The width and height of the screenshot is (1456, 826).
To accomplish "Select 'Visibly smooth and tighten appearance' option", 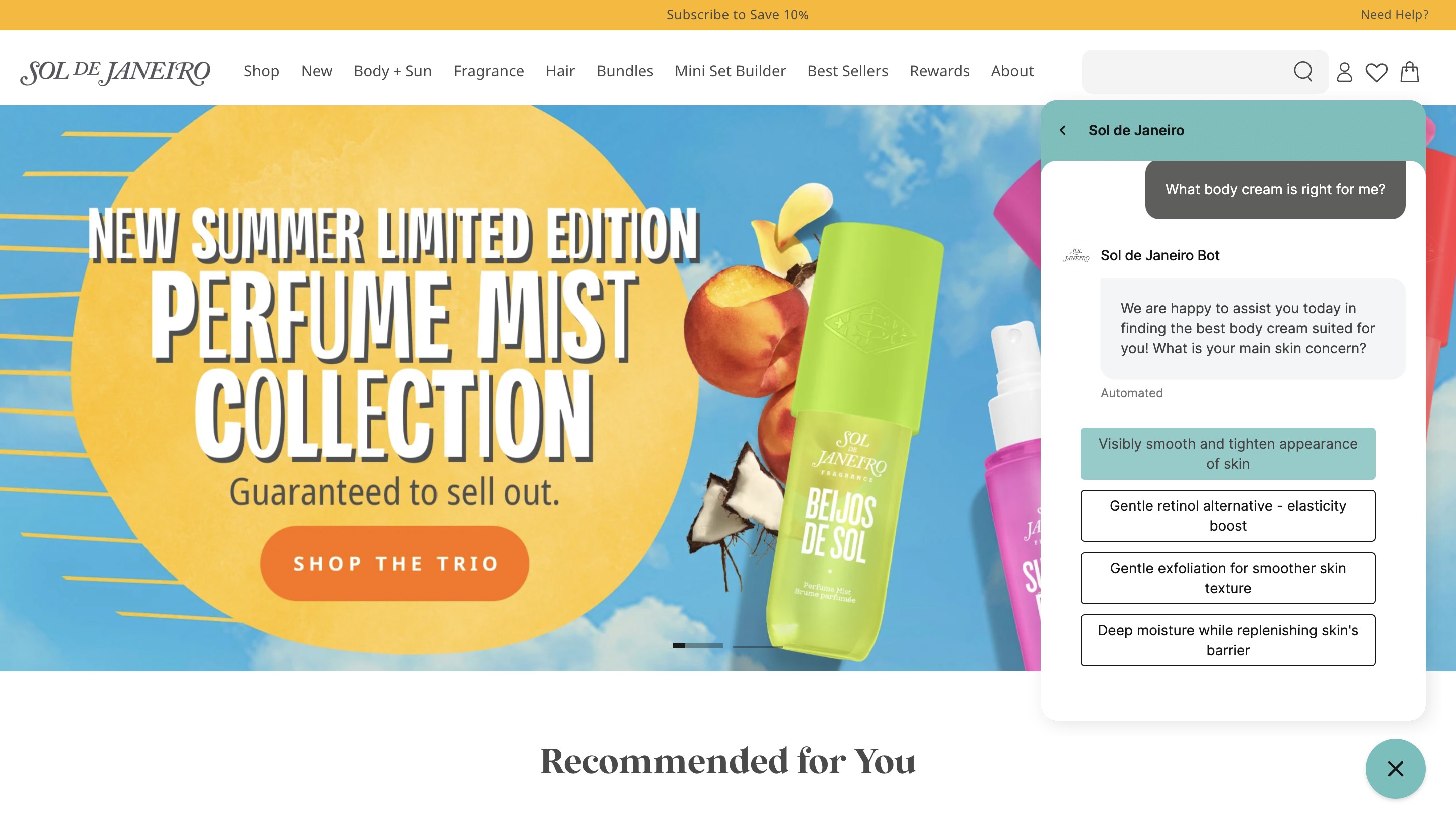I will [x=1227, y=453].
